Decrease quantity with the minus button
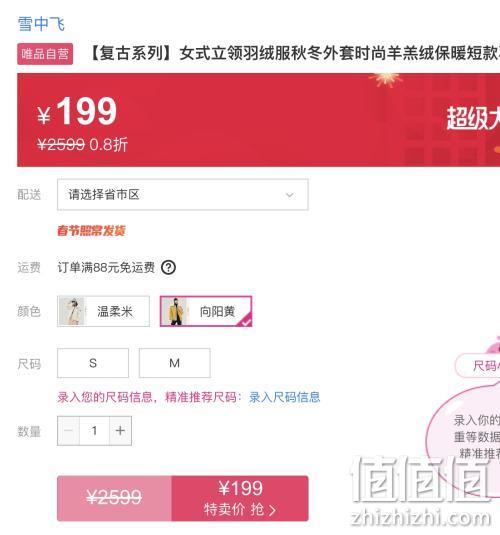This screenshot has width=500, height=535. click(x=68, y=431)
